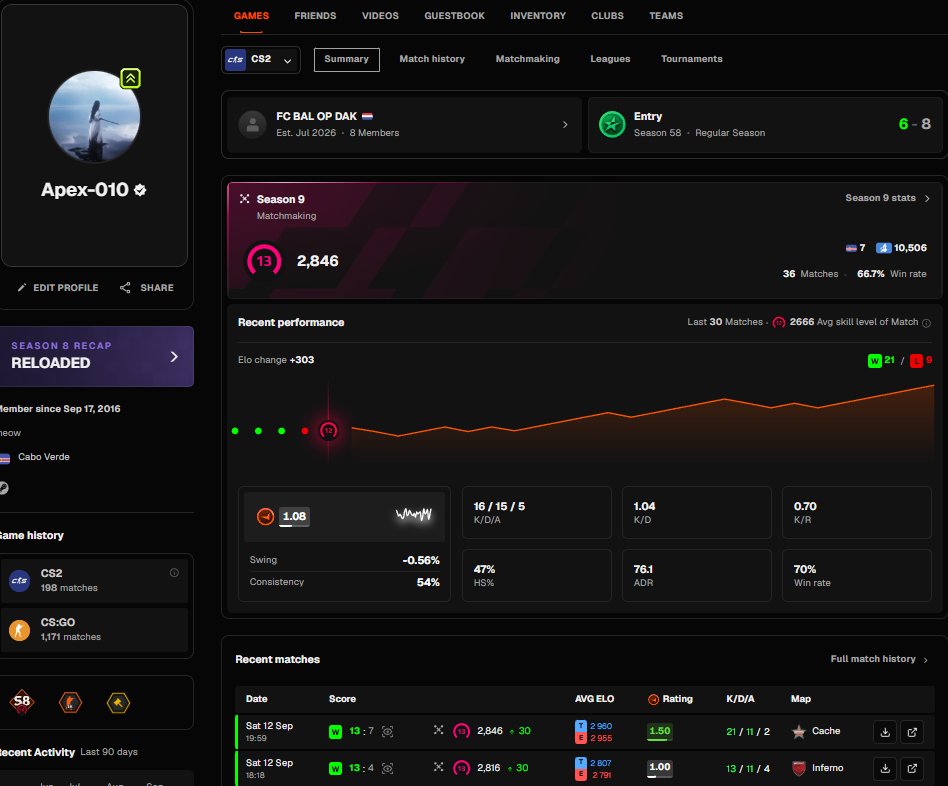Click the 1.08 rating icon in performance card
This screenshot has width=948, height=786.
tap(265, 516)
